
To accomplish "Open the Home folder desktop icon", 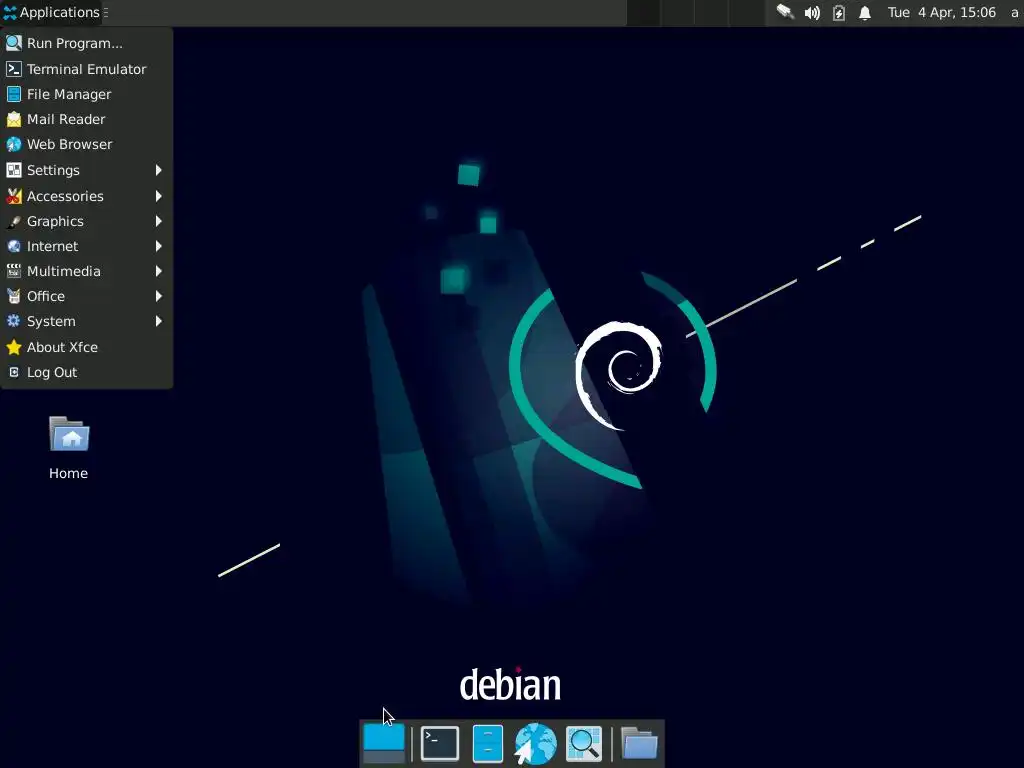I will [x=69, y=448].
